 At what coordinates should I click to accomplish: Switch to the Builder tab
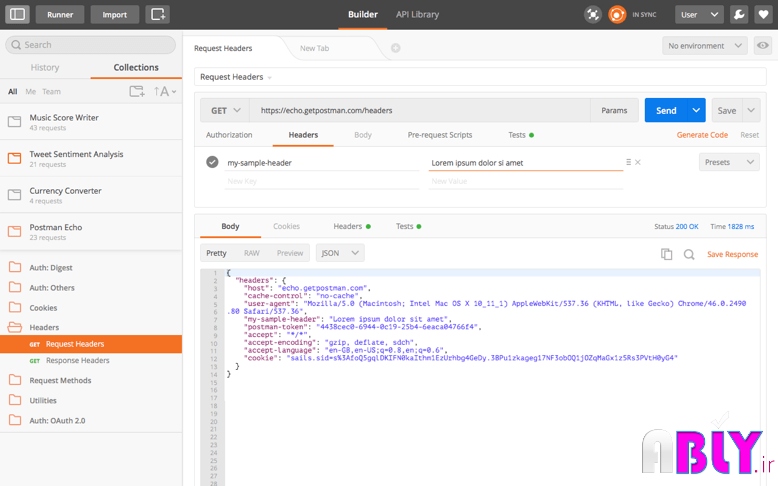(x=363, y=14)
